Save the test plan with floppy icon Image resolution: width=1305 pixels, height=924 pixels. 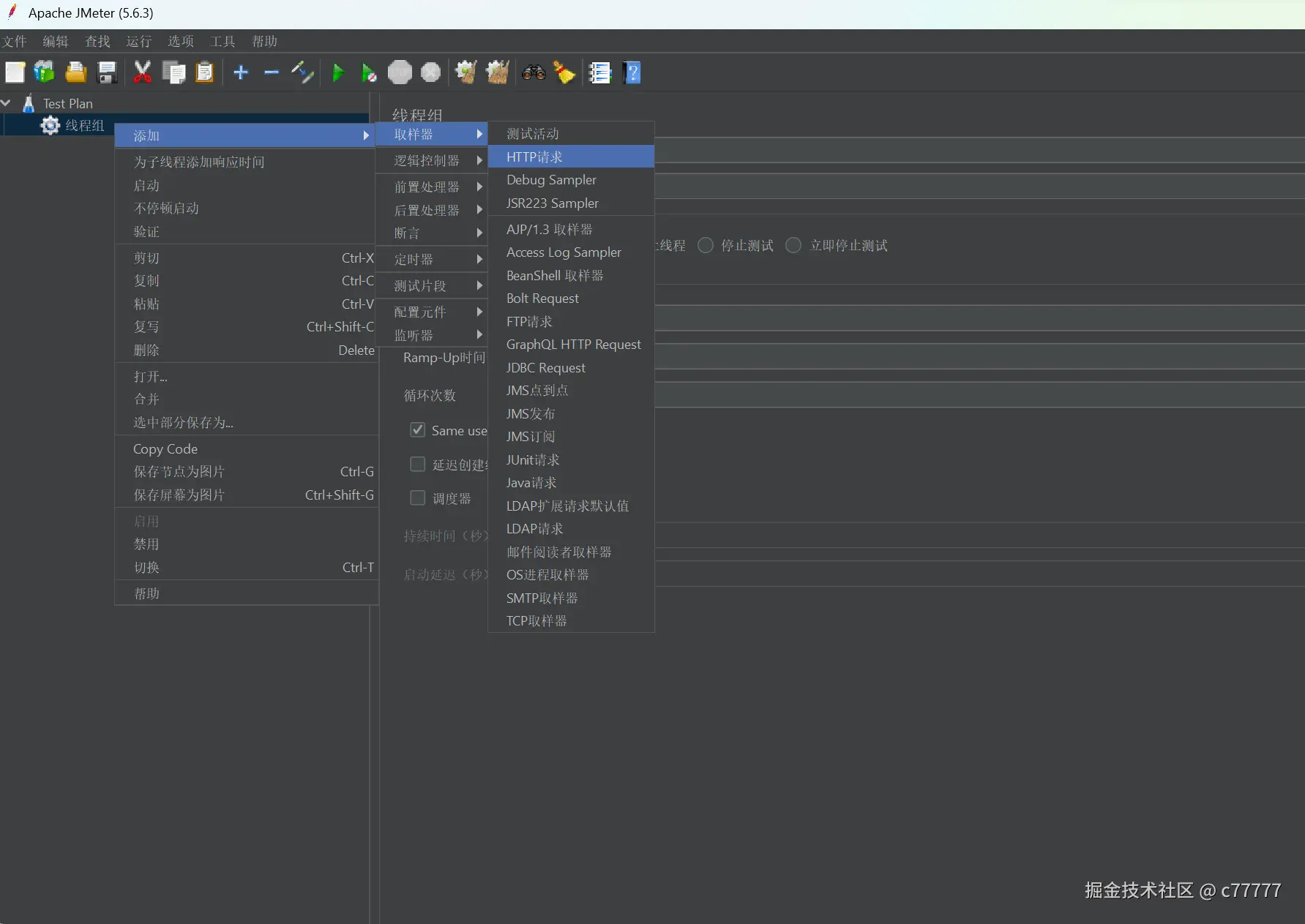click(x=107, y=72)
